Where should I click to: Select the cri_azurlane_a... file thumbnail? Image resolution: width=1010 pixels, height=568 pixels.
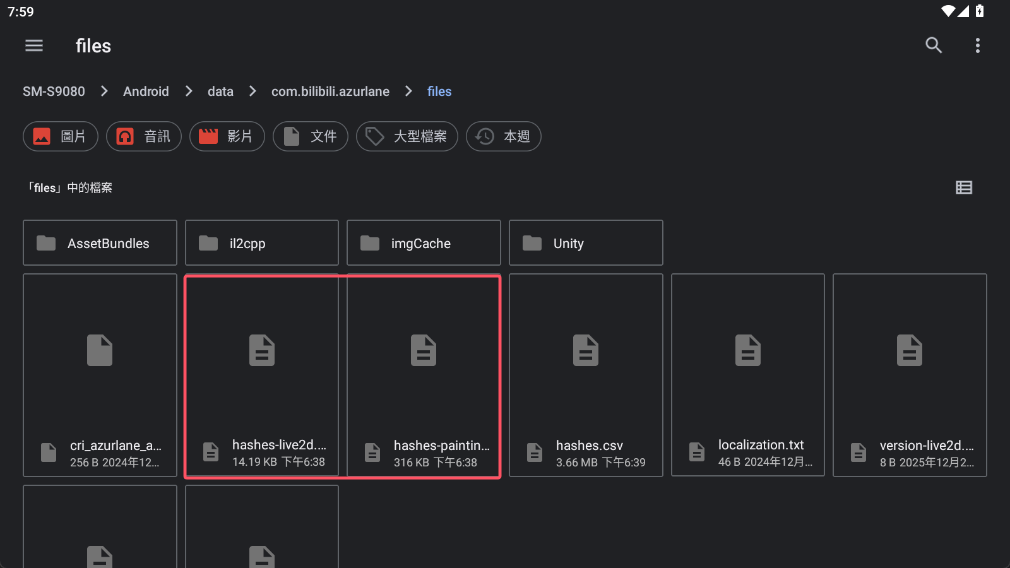pyautogui.click(x=100, y=351)
